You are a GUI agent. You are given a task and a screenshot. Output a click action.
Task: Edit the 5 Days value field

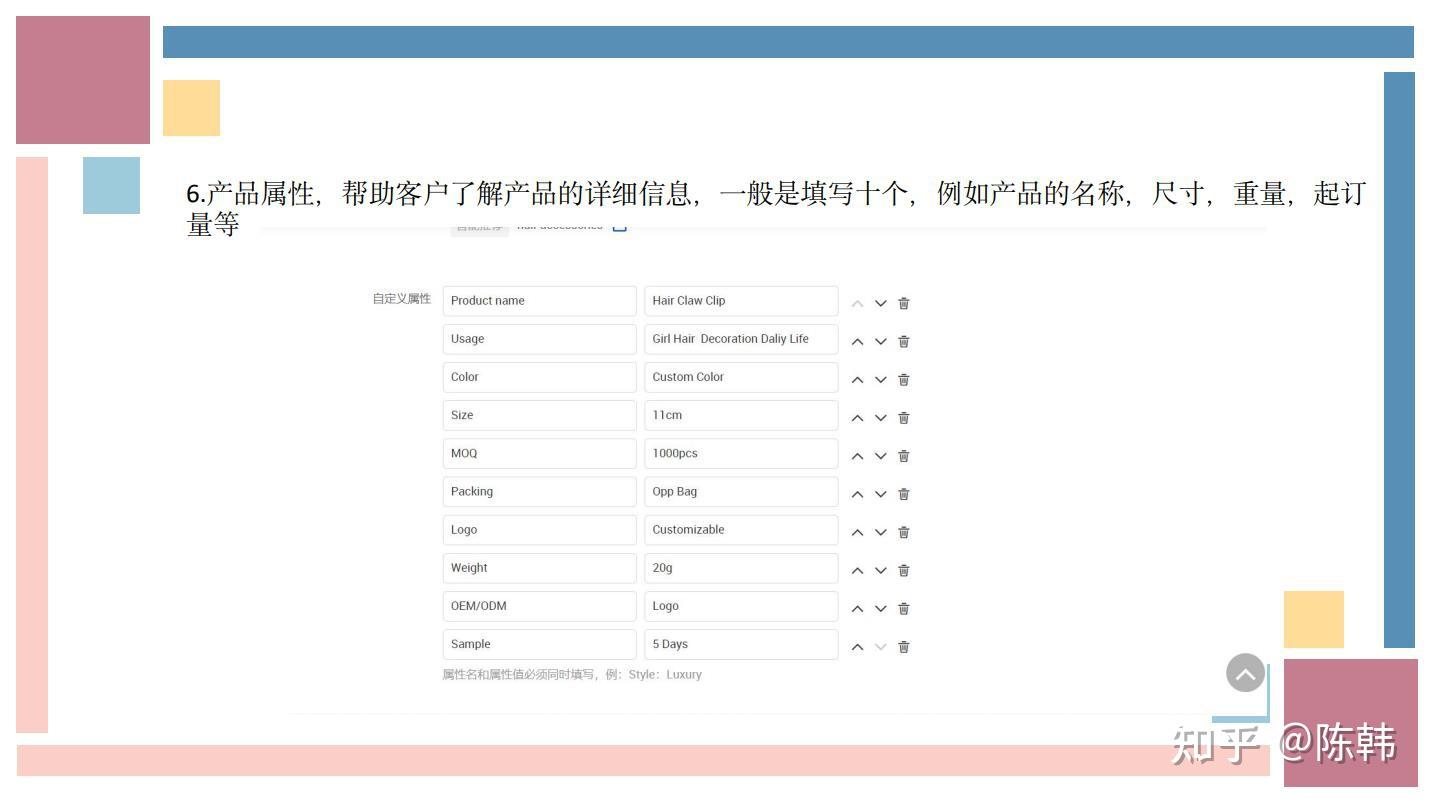click(x=741, y=644)
